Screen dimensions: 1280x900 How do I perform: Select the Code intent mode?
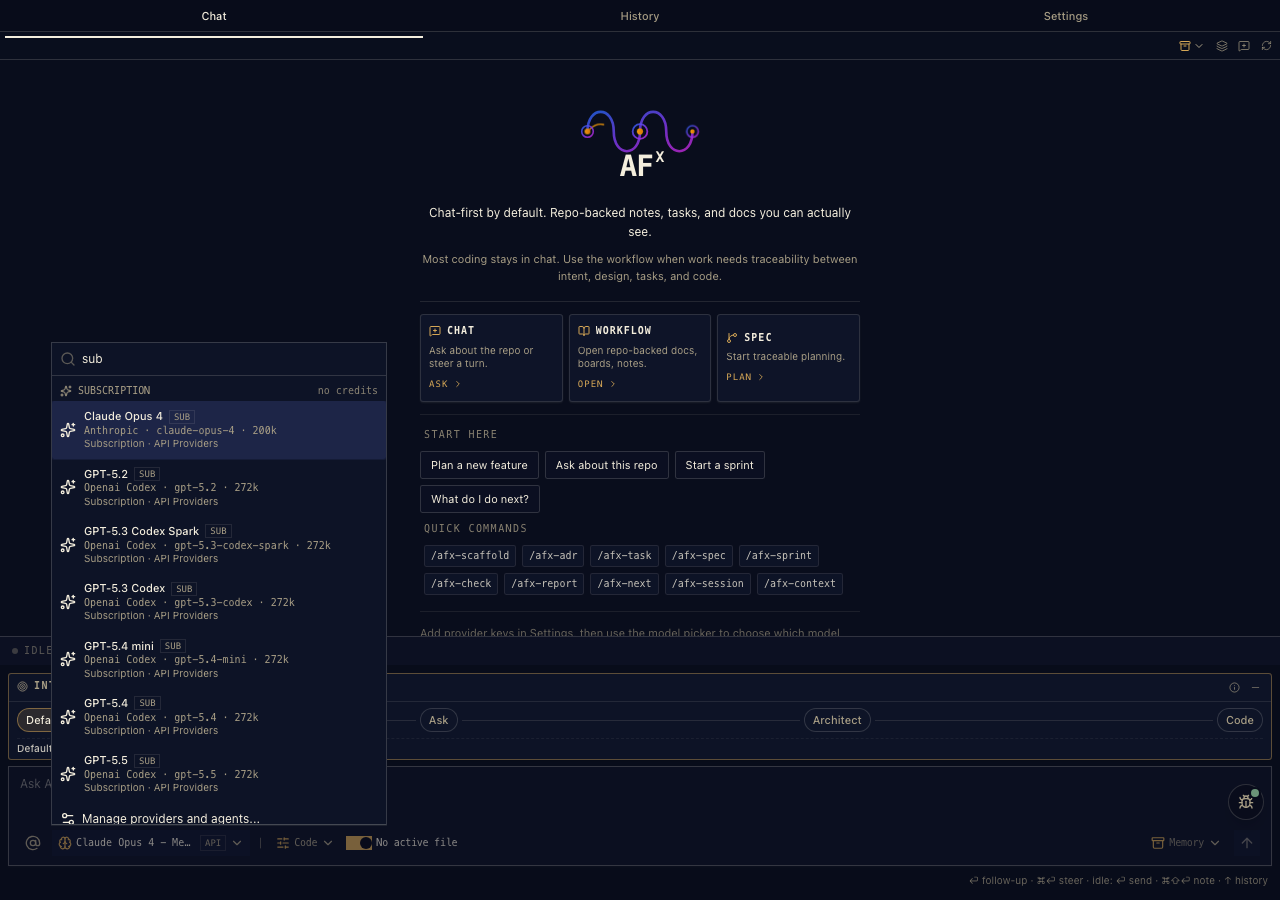coord(1240,720)
